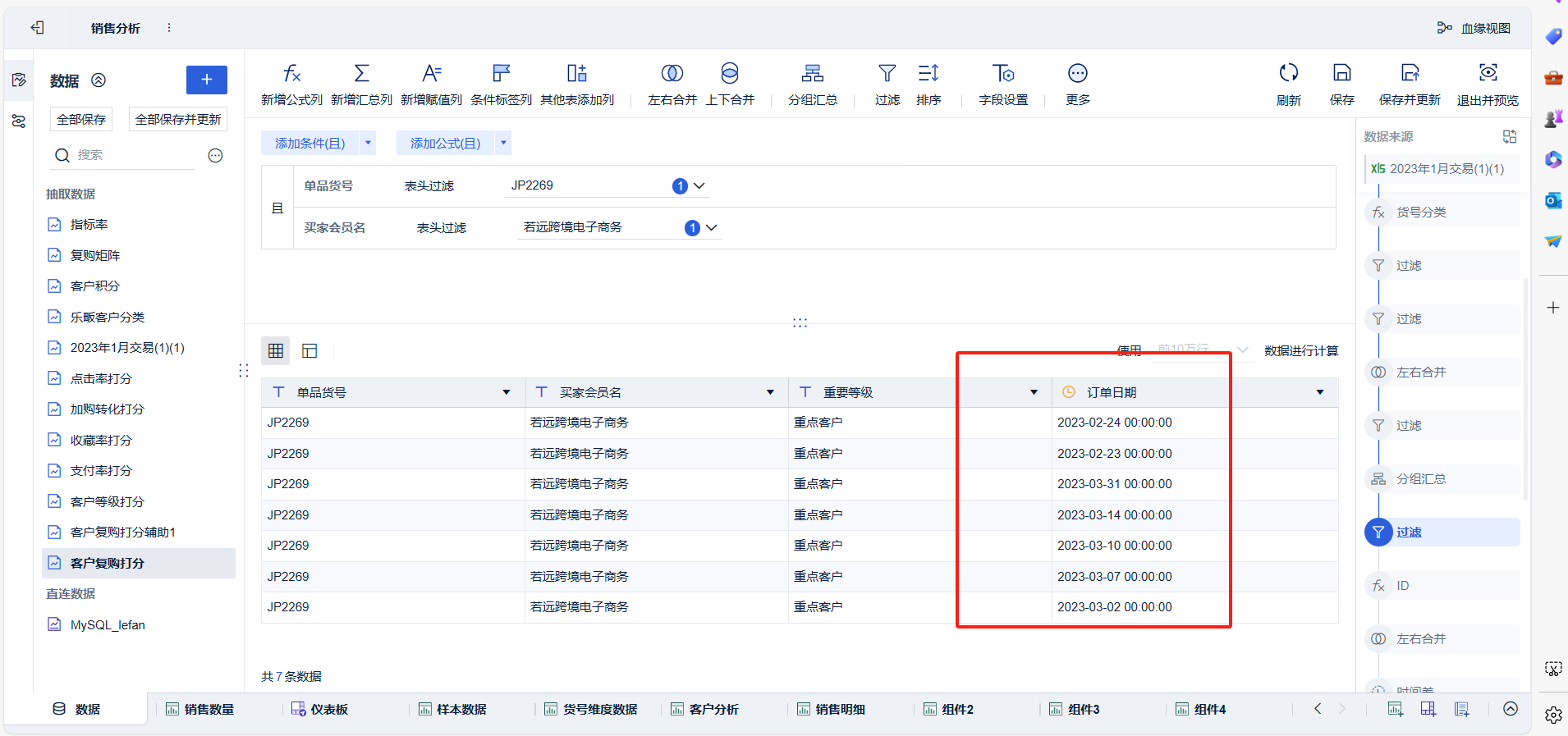Select the 分组汇总 step in the data flow
Screen dimensions: 1568x736
(1442, 479)
